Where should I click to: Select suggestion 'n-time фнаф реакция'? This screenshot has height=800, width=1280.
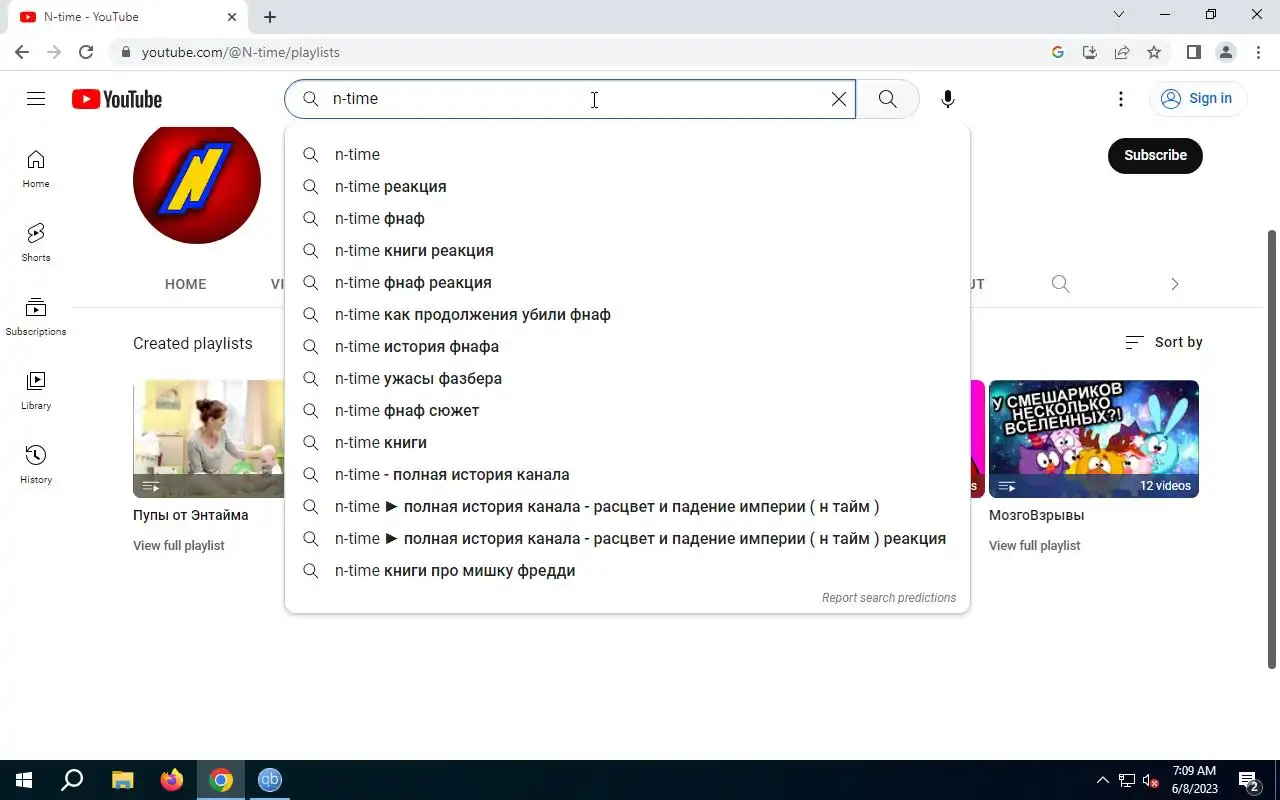627,282
